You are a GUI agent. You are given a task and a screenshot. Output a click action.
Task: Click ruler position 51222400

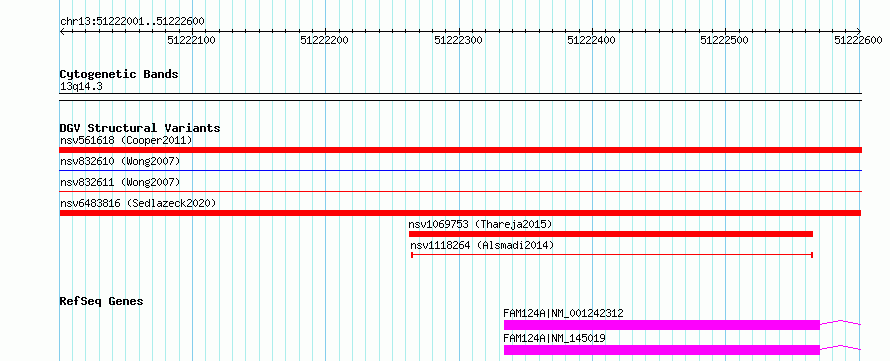tap(591, 40)
